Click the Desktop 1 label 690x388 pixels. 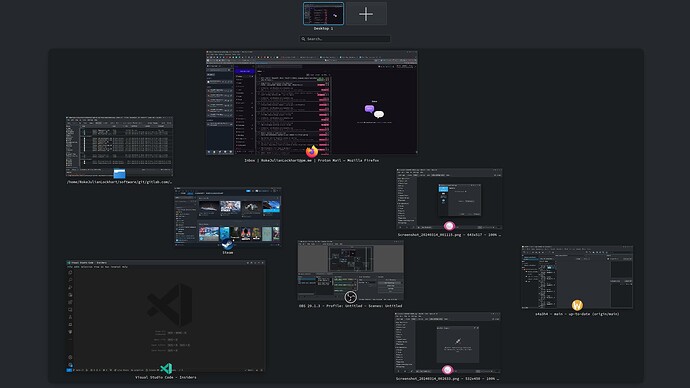[323, 29]
